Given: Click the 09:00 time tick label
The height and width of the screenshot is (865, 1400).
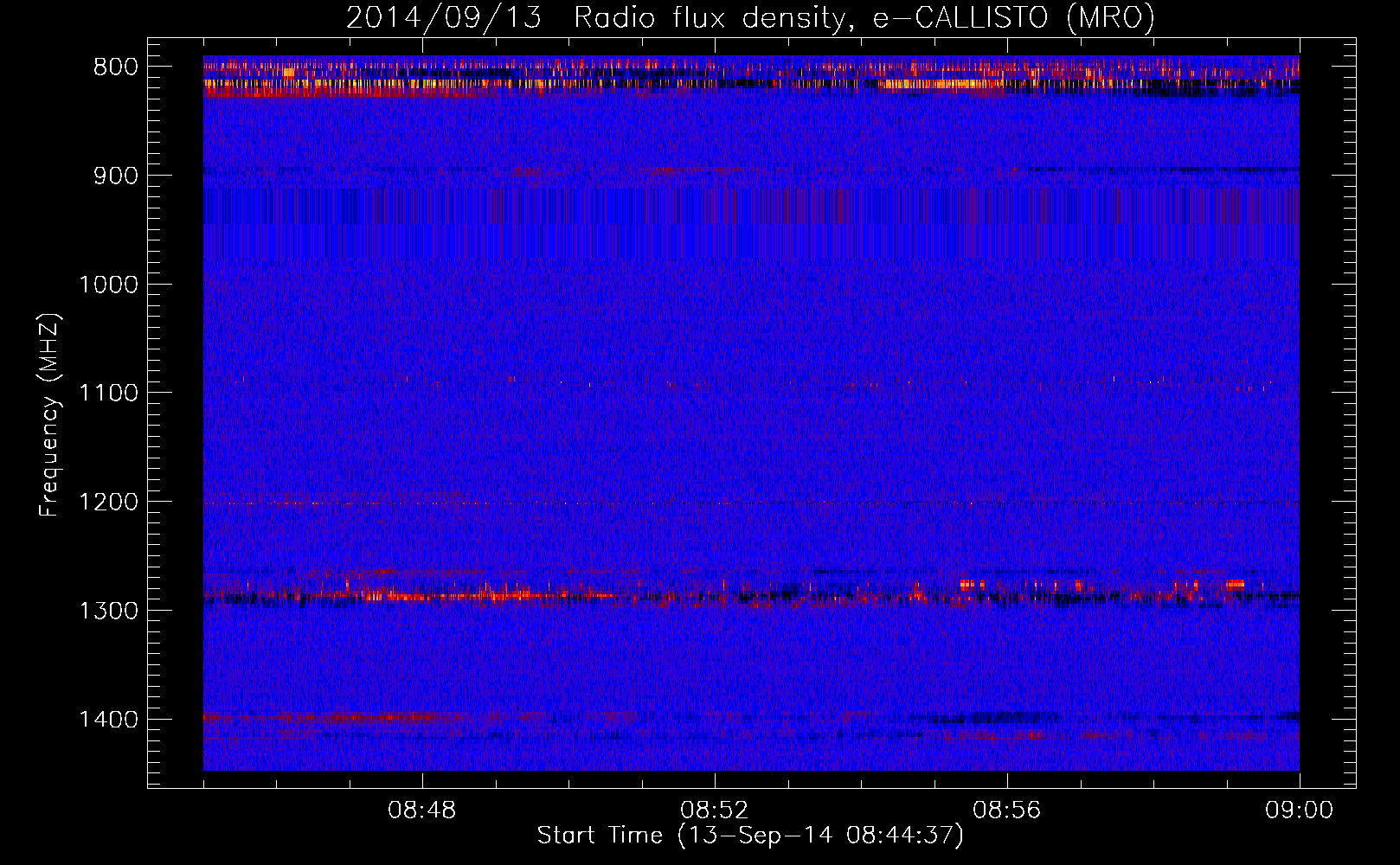Looking at the screenshot, I should [x=1300, y=811].
